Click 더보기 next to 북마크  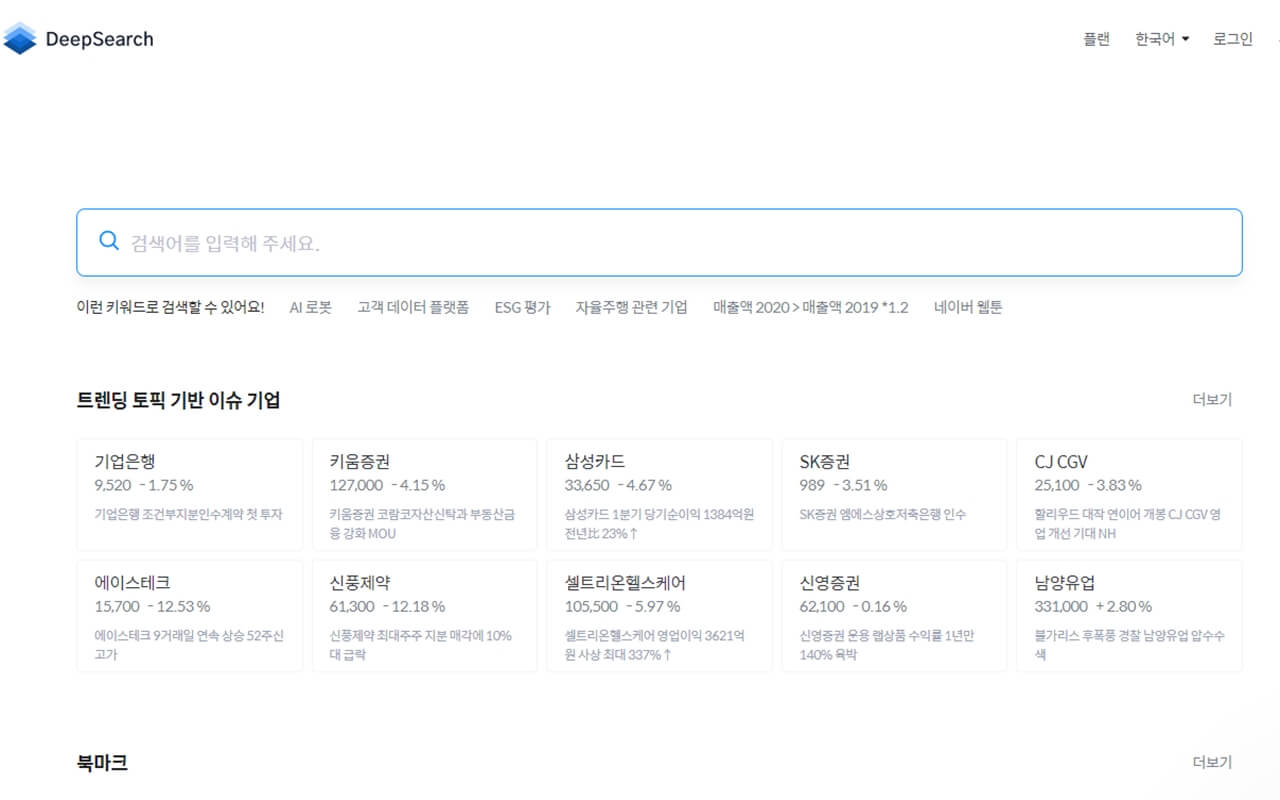[x=1212, y=762]
